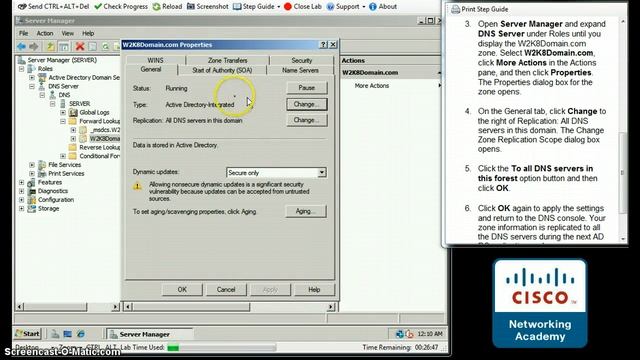This screenshot has width=640, height=360.
Task: Expand Active Directory Domain Services node
Action: click(x=32, y=78)
